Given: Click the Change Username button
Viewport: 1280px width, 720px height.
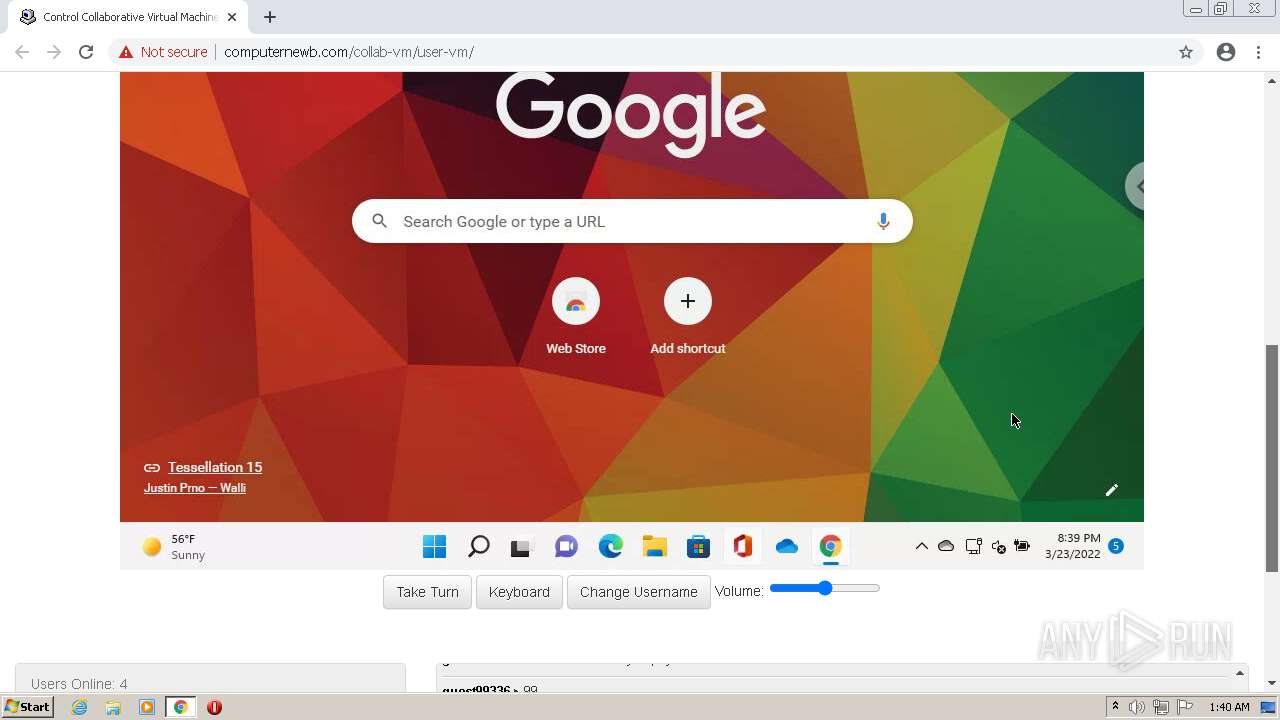Looking at the screenshot, I should [639, 592].
